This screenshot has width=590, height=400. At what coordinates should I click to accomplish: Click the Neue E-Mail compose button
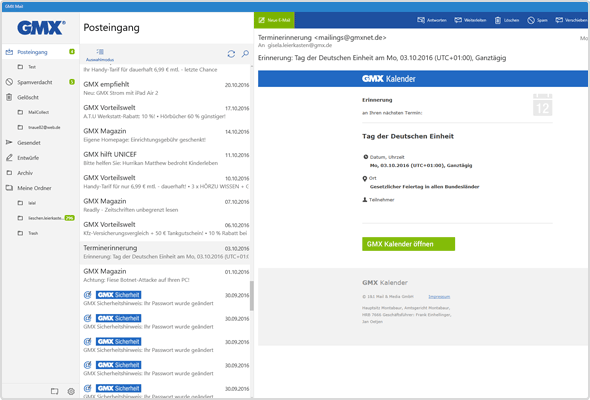[x=274, y=20]
